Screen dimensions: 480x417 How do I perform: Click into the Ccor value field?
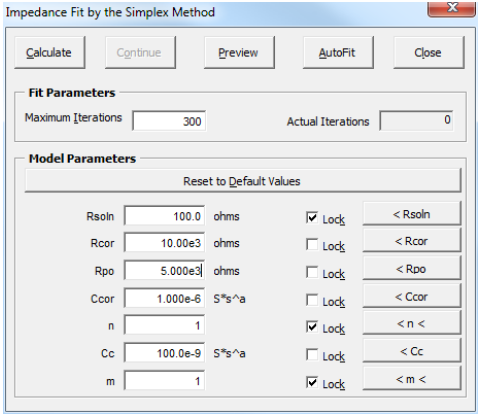point(164,298)
